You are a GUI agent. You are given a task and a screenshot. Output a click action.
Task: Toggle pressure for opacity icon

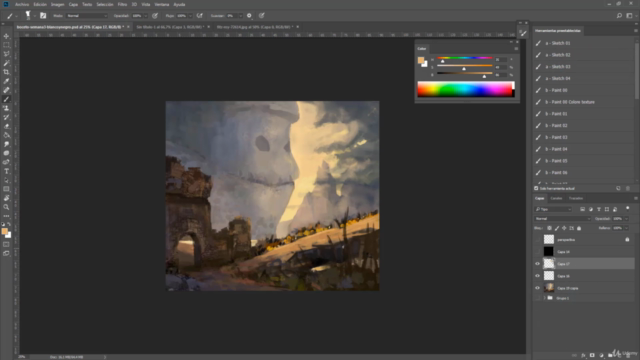pyautogui.click(x=155, y=16)
